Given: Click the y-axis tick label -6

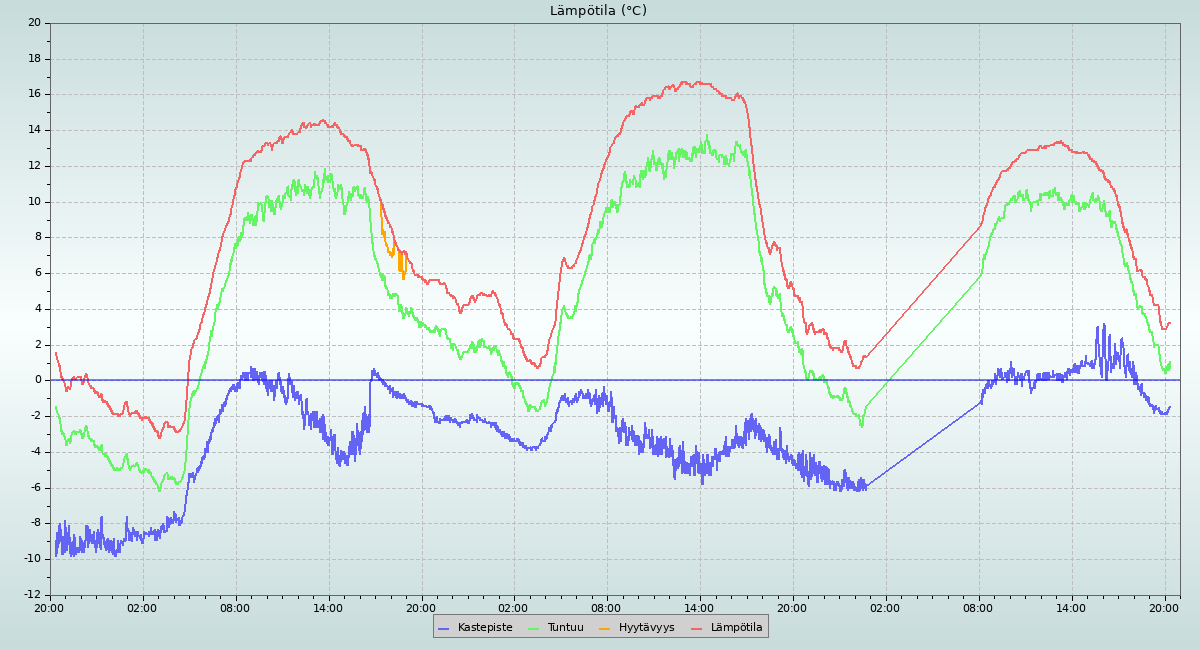Looking at the screenshot, I should [x=34, y=487].
